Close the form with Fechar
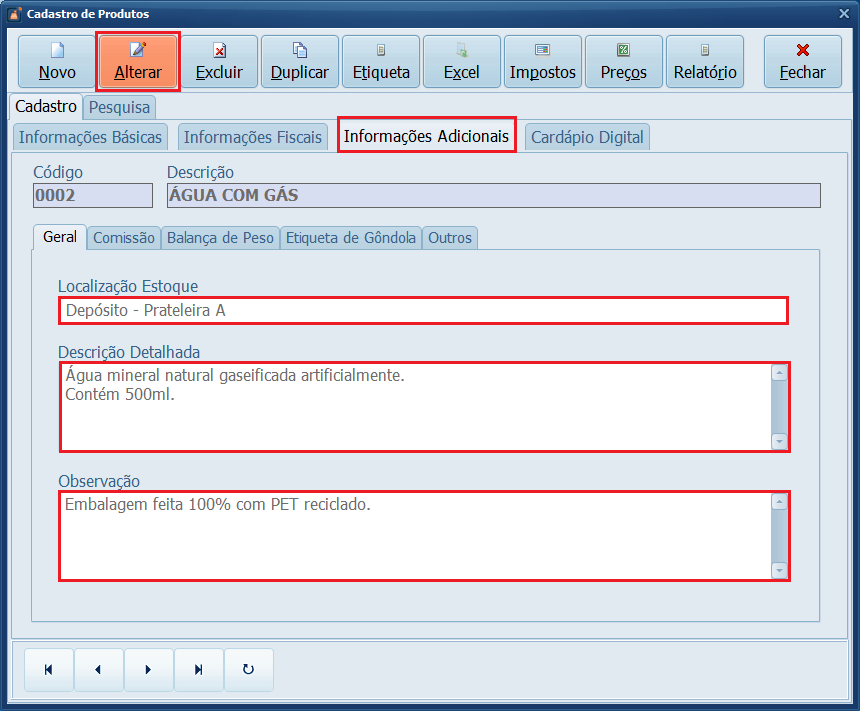This screenshot has height=711, width=860. (x=802, y=62)
